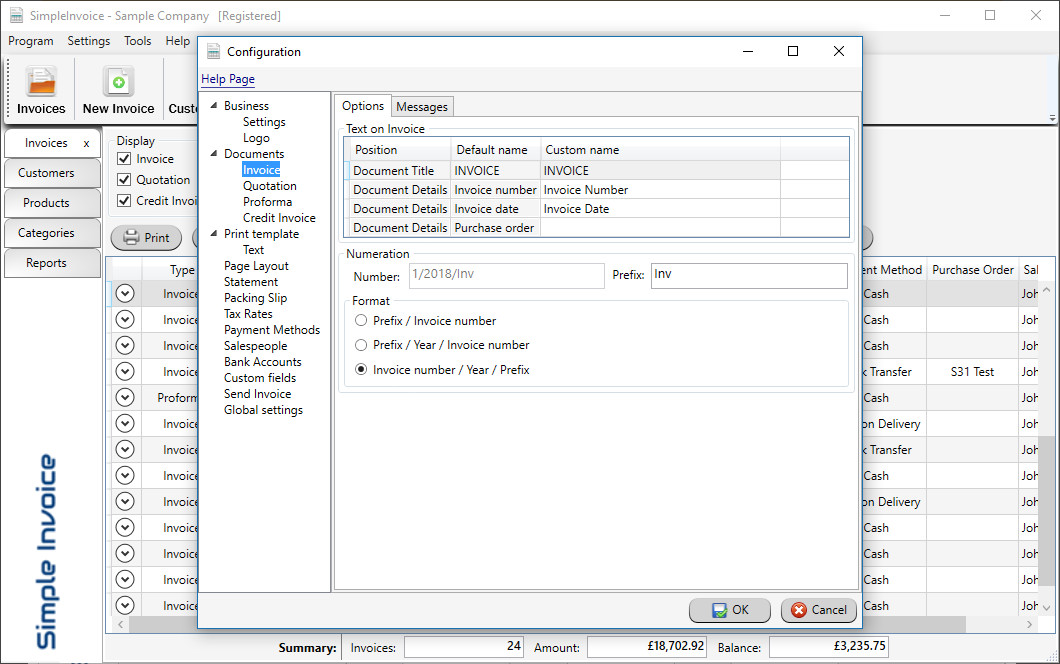Click the custom name cell 'Invoice Number'
This screenshot has width=1060, height=664.
[x=660, y=190]
